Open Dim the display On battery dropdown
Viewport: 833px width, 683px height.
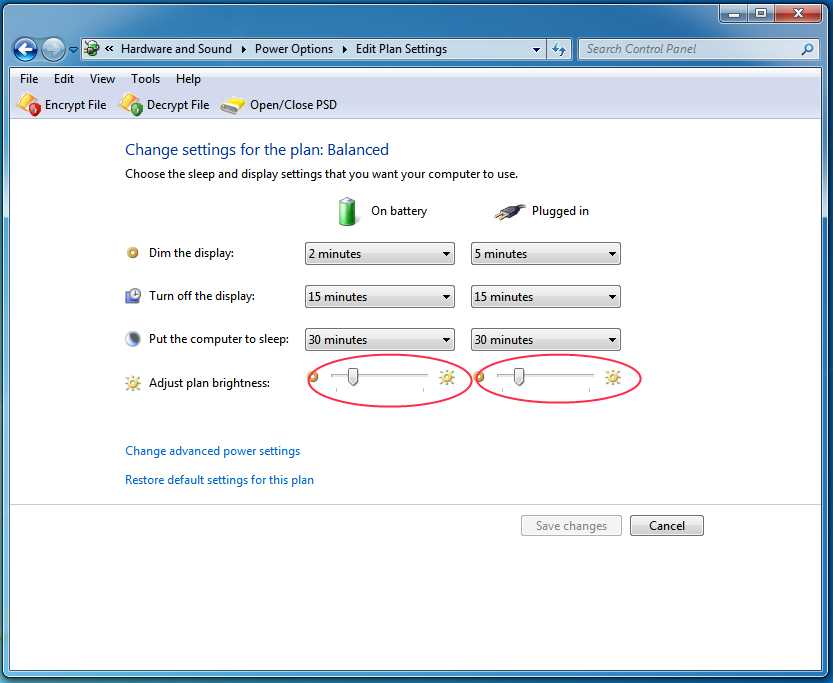[x=379, y=253]
